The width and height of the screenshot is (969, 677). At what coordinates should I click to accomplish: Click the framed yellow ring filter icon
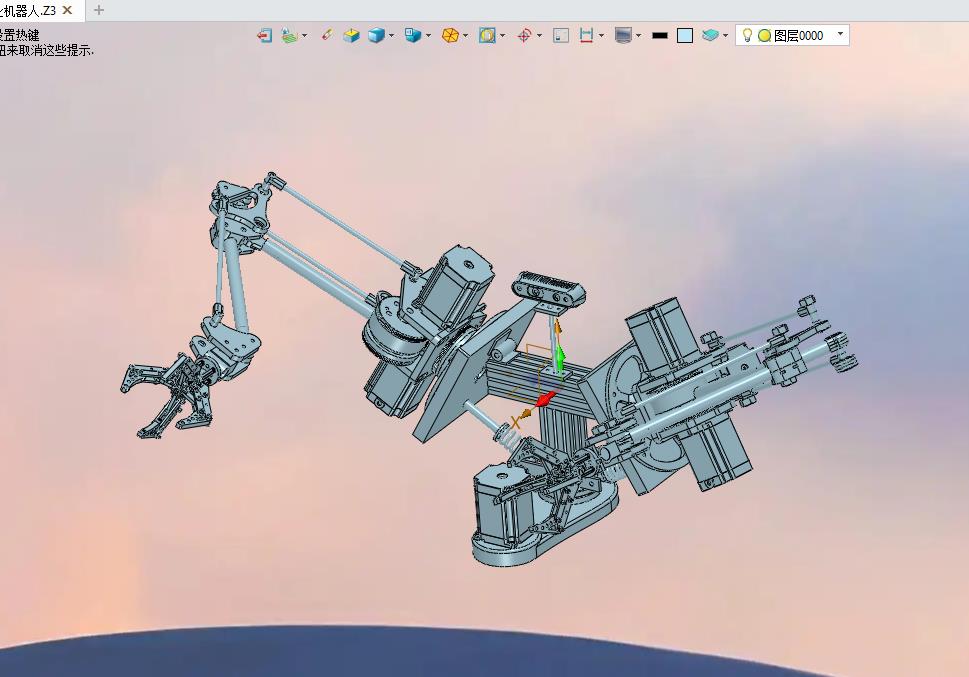coord(487,36)
